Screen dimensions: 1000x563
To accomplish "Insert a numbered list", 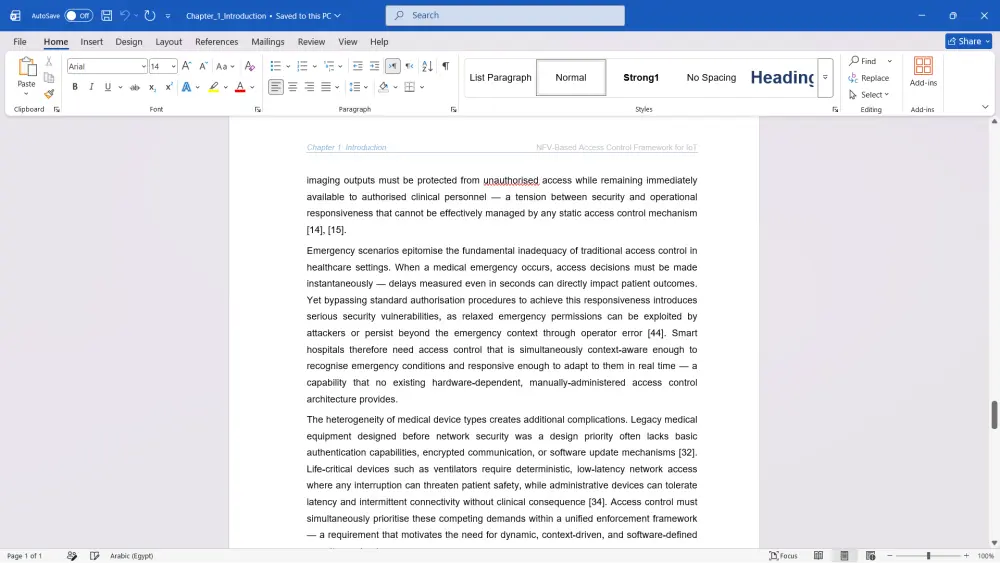I will [302, 66].
